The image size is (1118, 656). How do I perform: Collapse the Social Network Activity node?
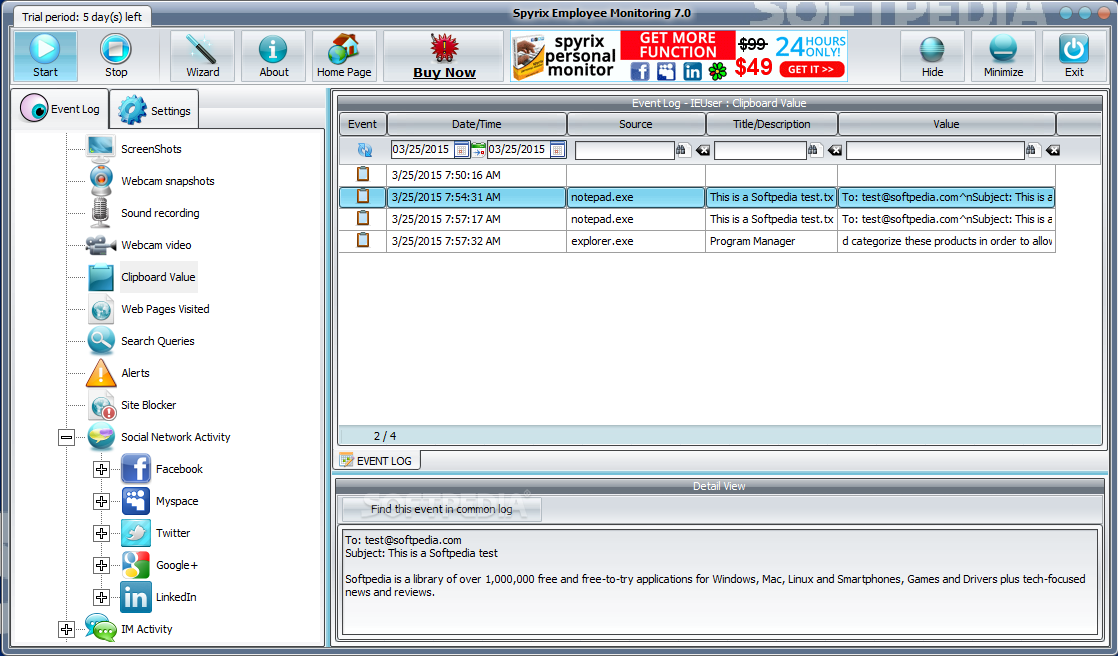[66, 437]
